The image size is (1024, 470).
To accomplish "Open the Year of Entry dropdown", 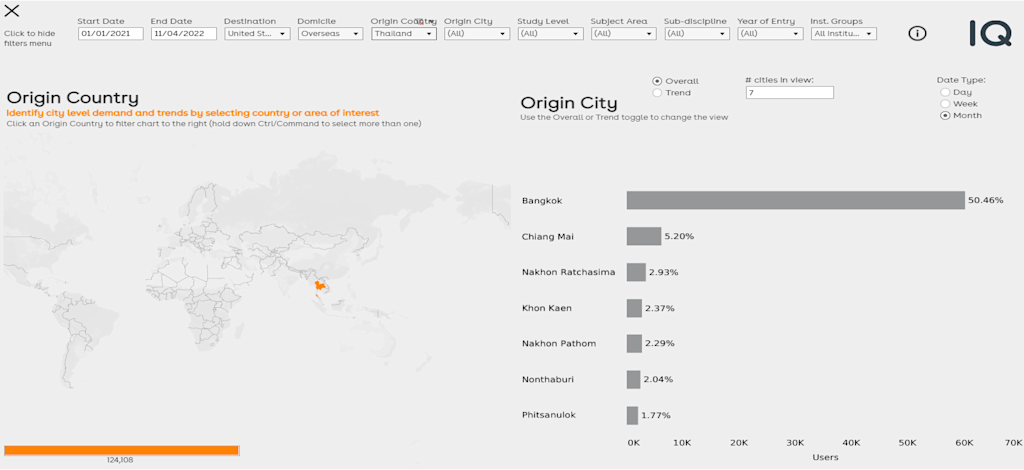I will pos(771,33).
